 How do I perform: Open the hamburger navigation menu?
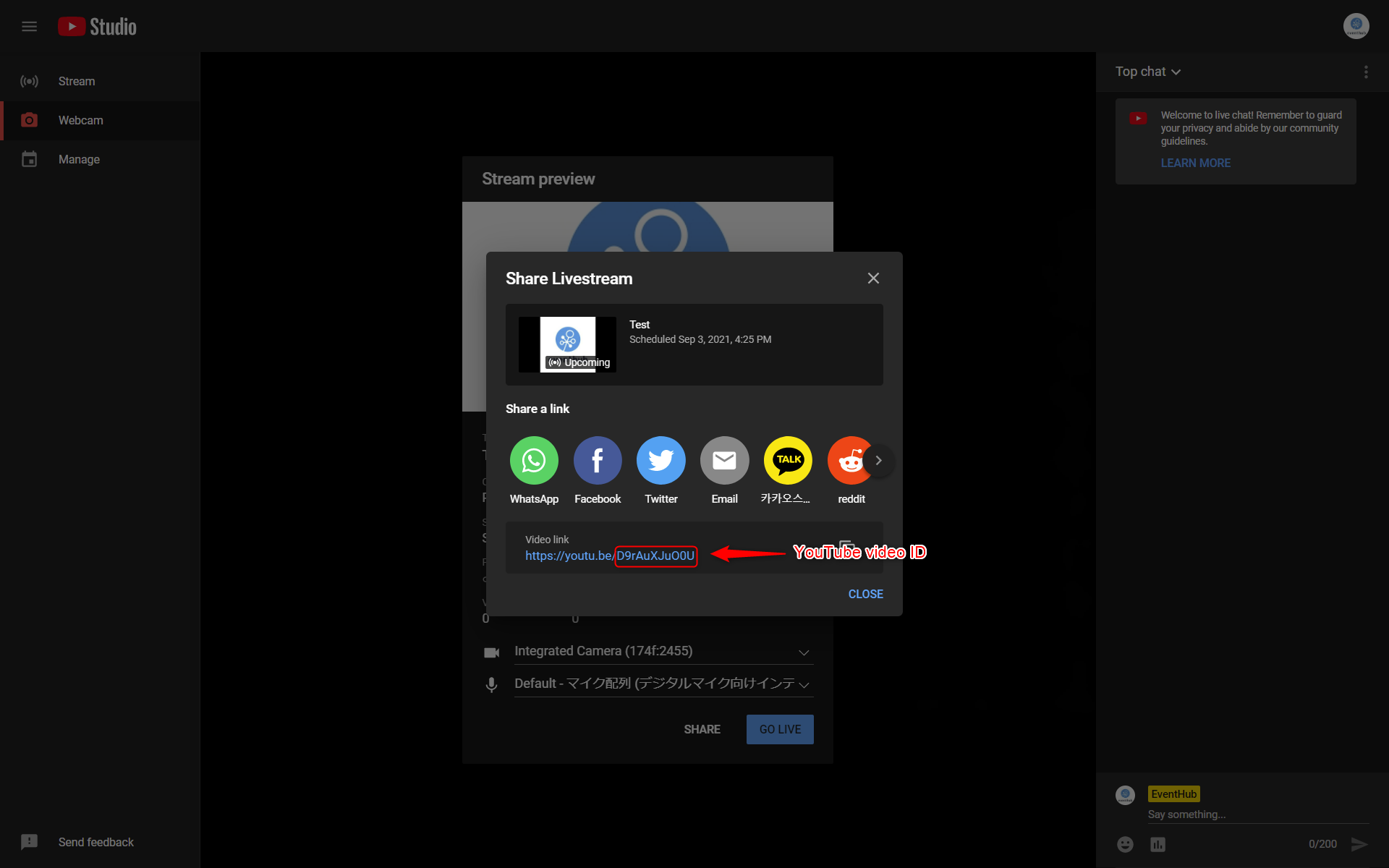coord(29,27)
